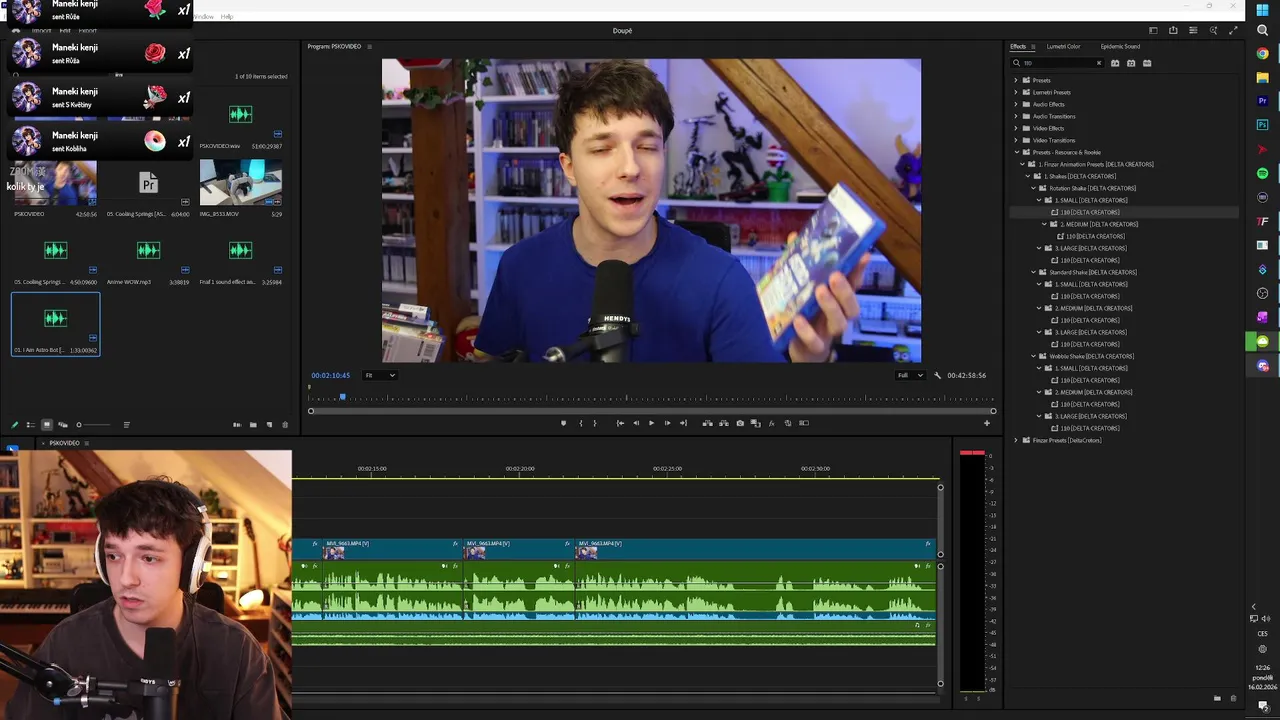Adjust project thumbnail size slider

92,425
